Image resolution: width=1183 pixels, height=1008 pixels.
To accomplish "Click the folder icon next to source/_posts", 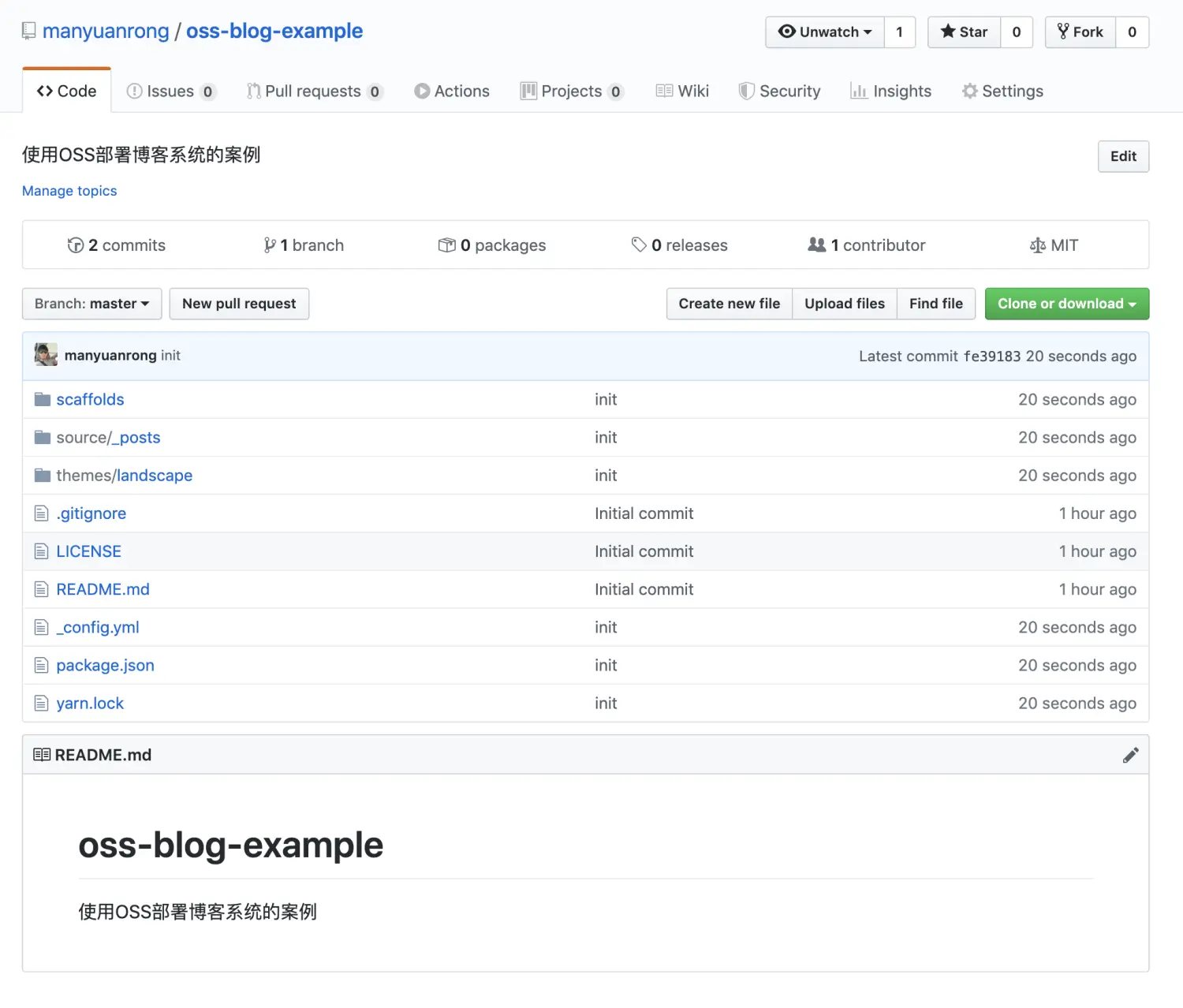I will (x=43, y=438).
